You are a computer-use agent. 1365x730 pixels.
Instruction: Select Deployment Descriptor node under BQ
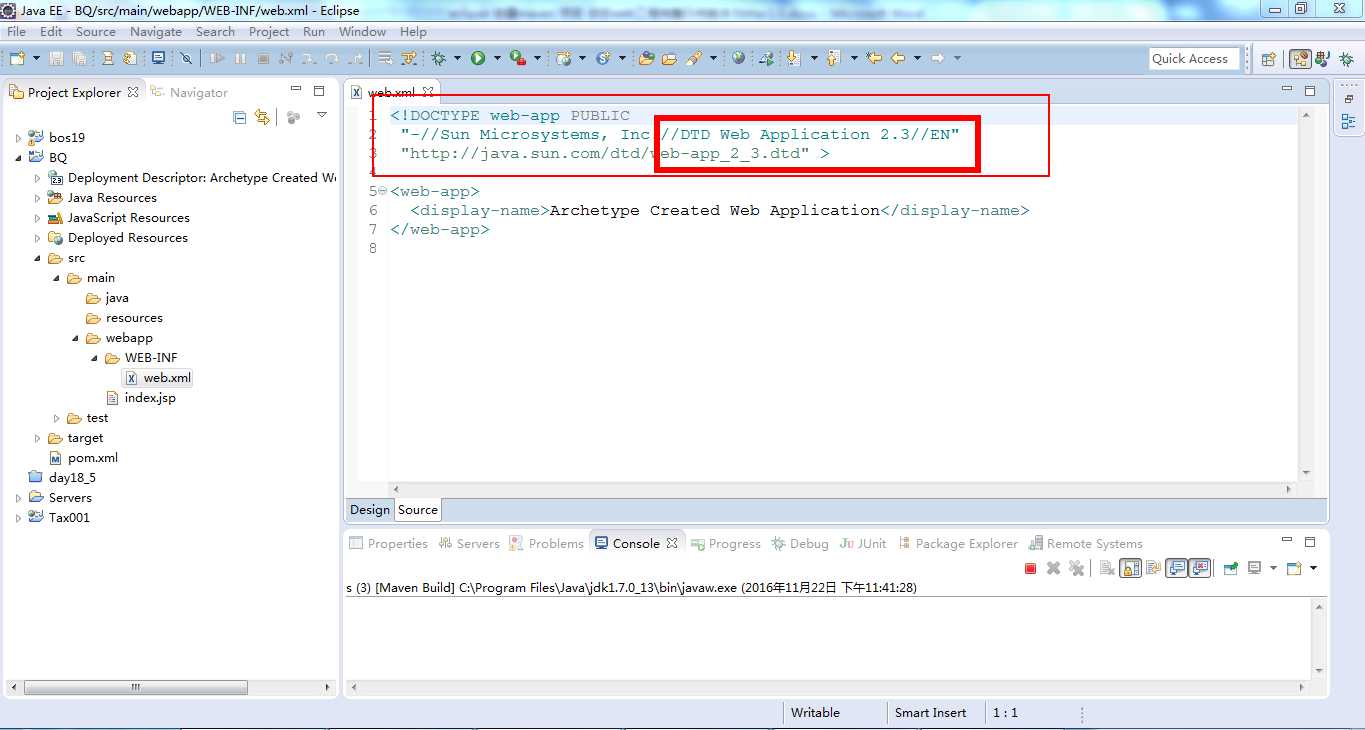point(193,178)
